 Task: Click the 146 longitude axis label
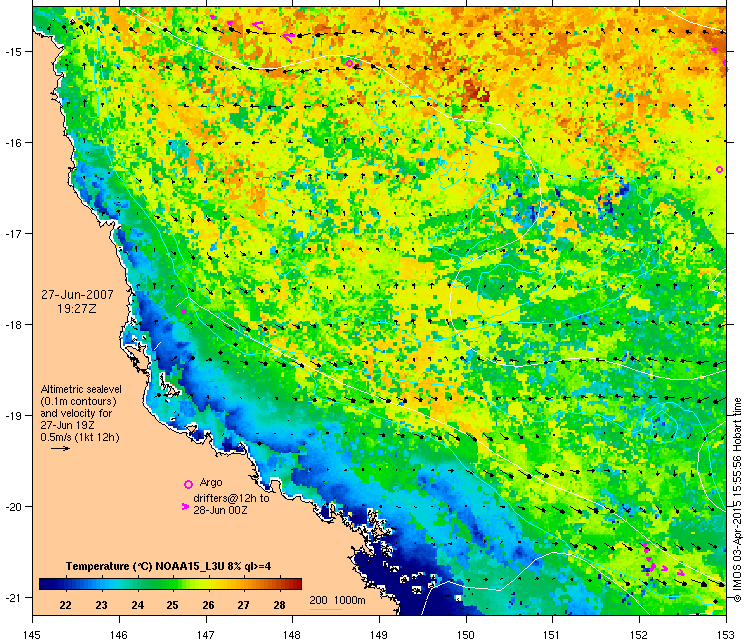coord(119,634)
